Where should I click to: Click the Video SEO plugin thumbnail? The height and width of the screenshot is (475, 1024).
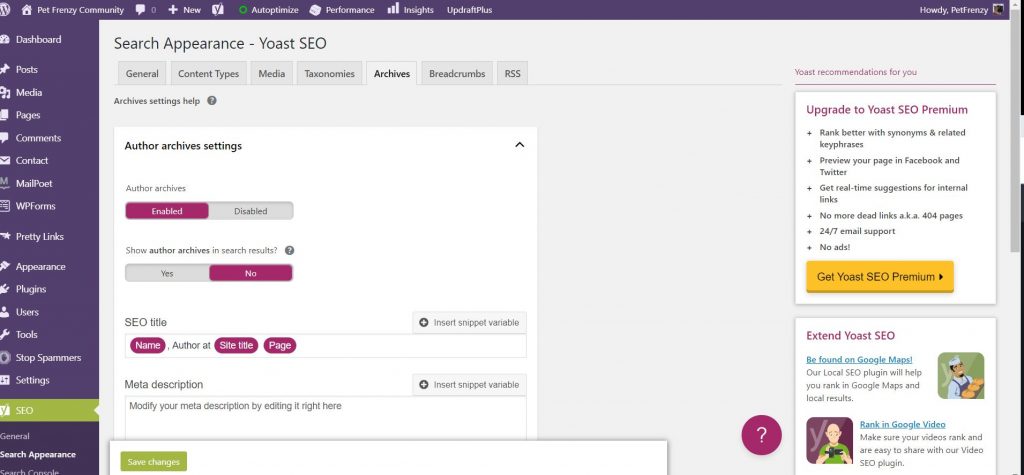point(829,440)
